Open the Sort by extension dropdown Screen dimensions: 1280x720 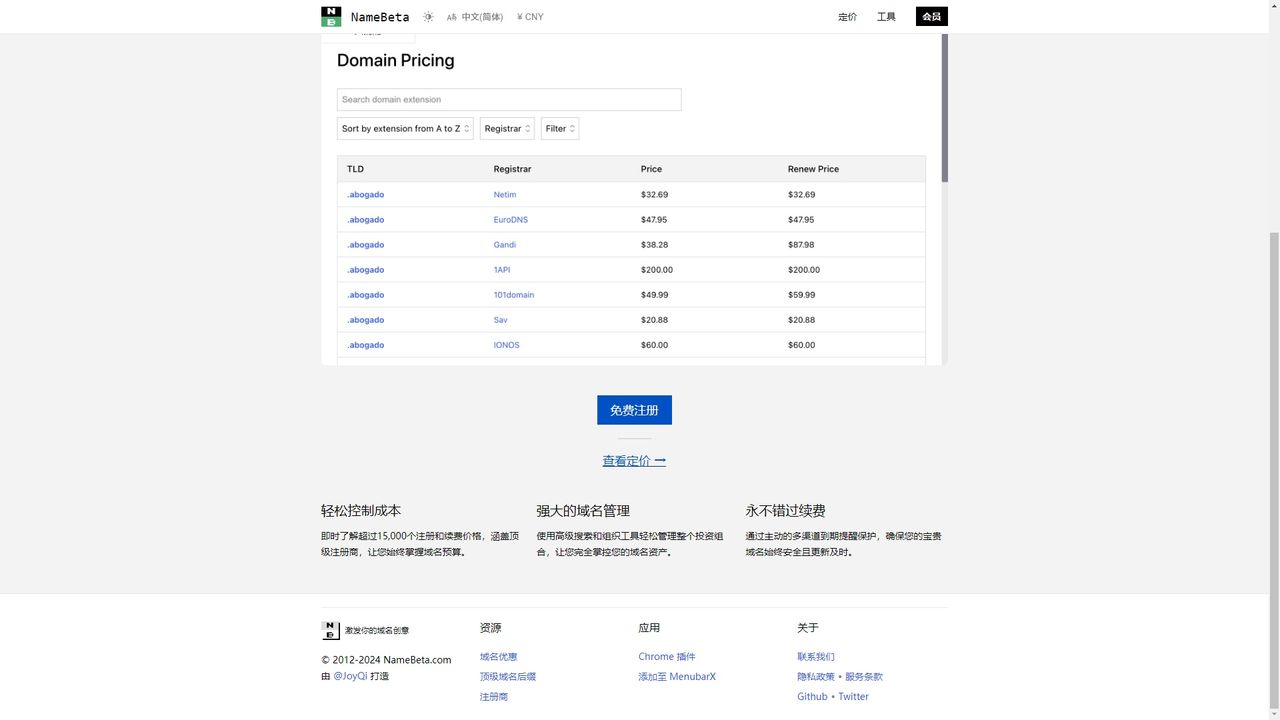405,128
